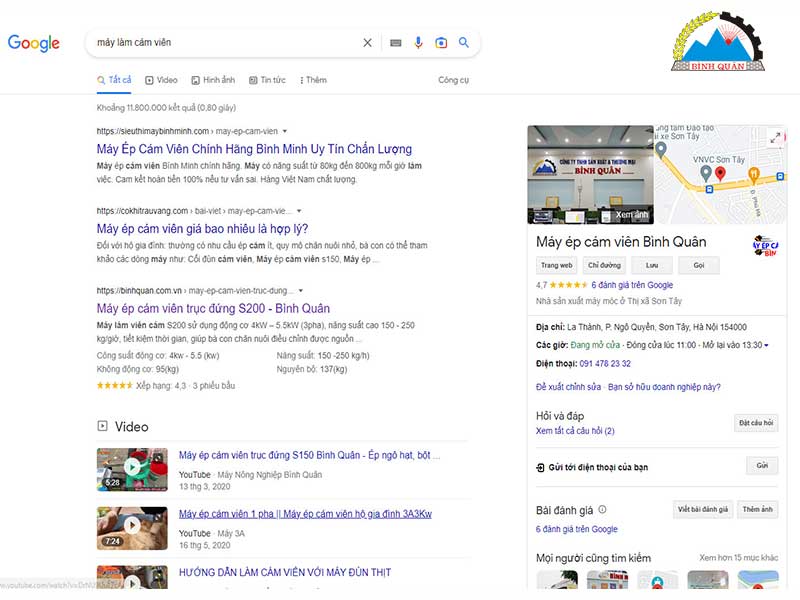Click the red location pin on the map
This screenshot has width=800, height=600.
pos(720,174)
